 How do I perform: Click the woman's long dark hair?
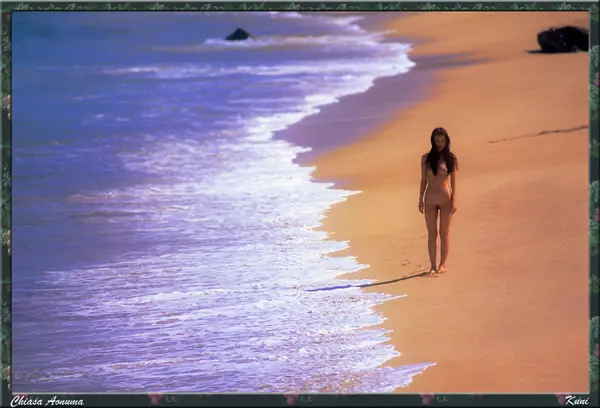[x=439, y=150]
